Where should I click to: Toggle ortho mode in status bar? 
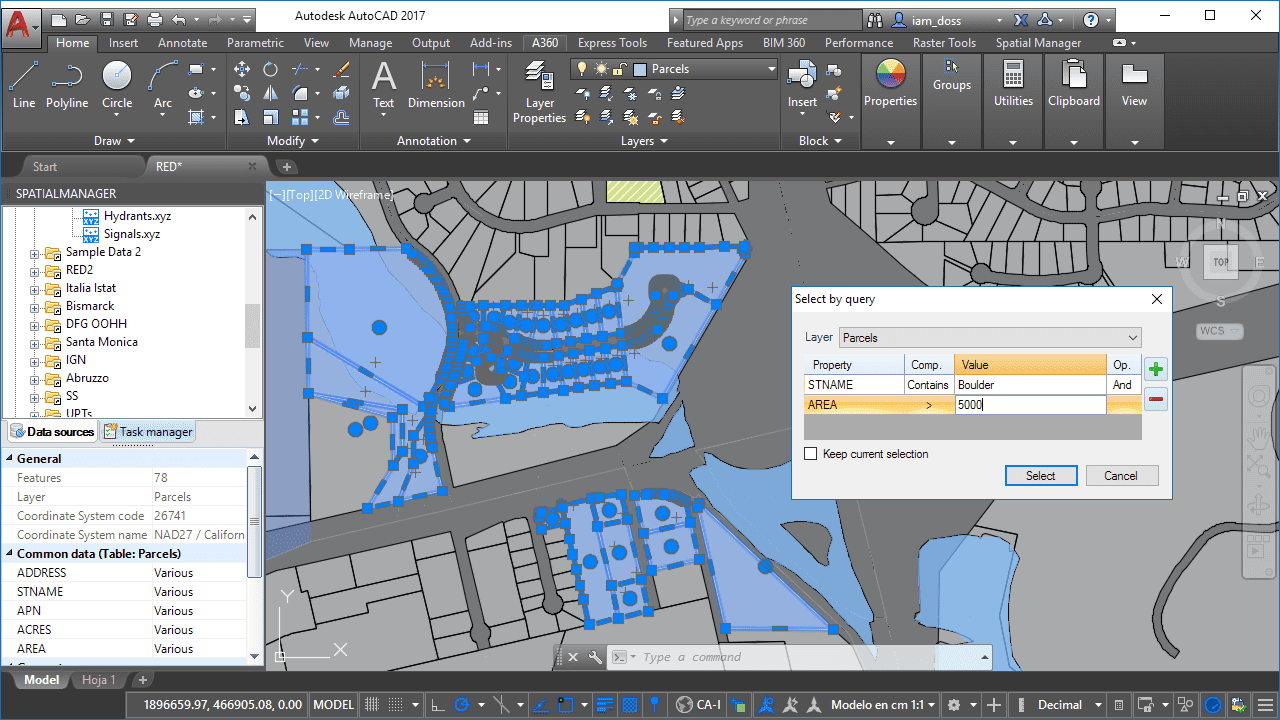pos(438,705)
